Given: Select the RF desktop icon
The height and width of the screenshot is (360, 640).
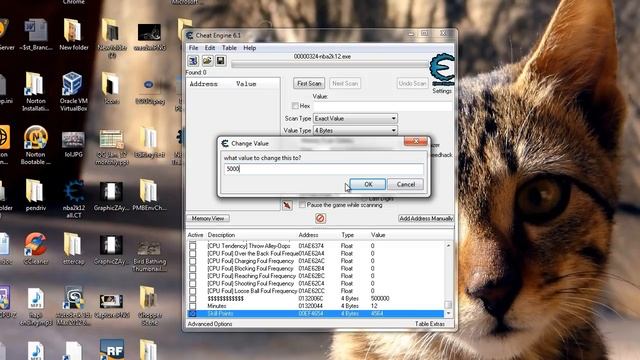Looking at the screenshot, I should [112, 350].
